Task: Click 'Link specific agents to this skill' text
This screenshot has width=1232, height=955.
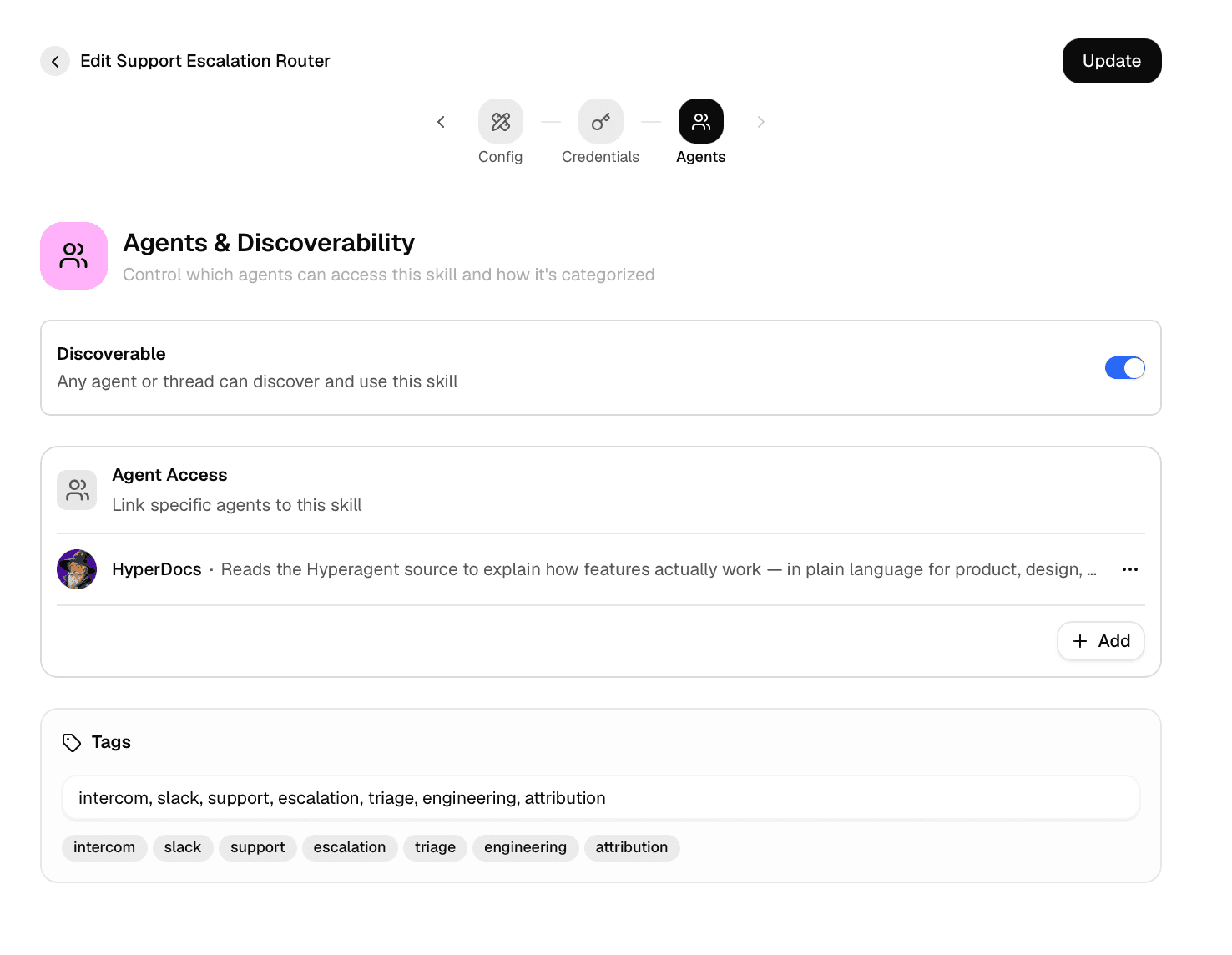Action: click(x=237, y=505)
